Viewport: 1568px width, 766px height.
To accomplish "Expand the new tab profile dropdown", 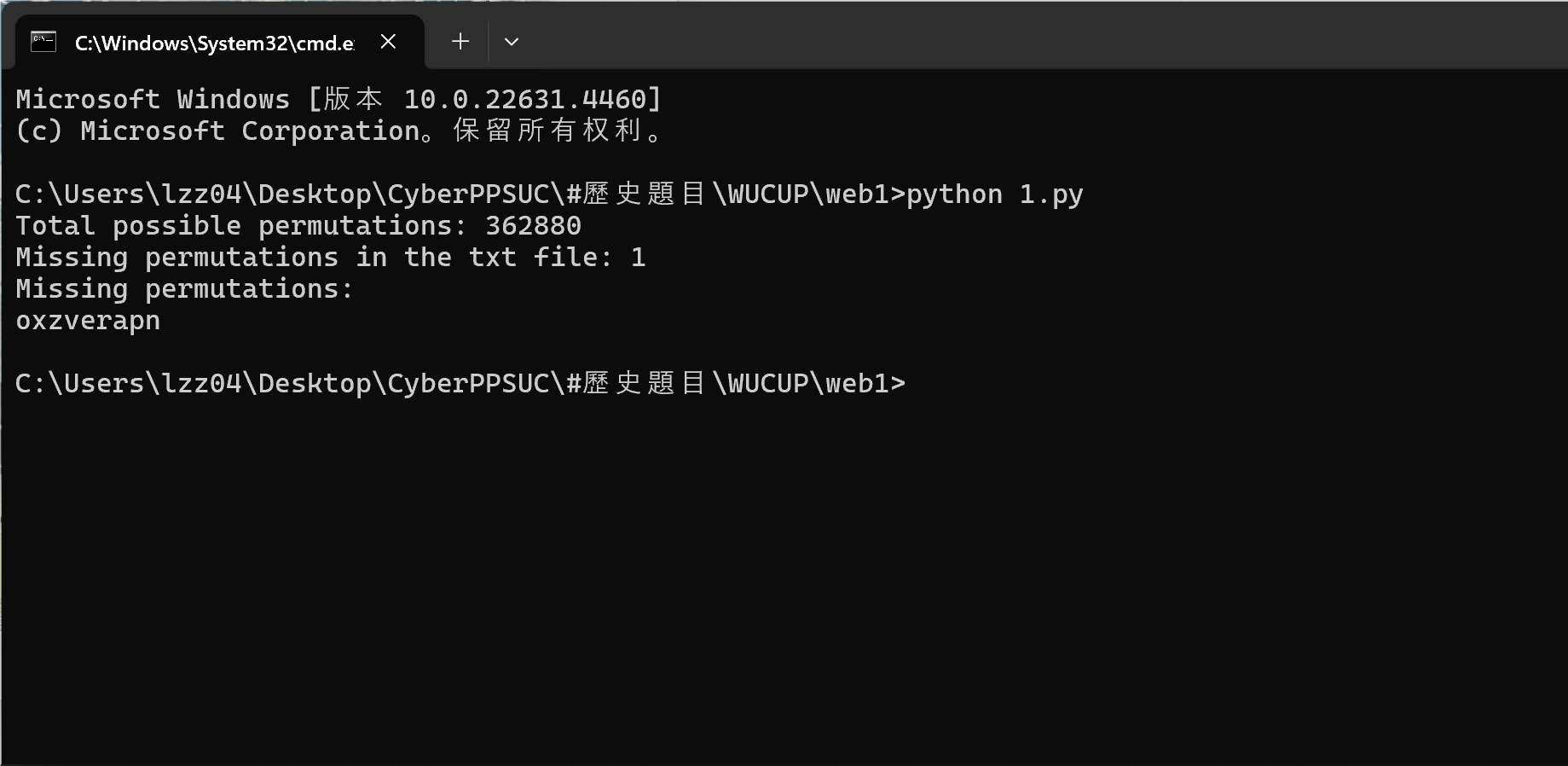I will [x=512, y=41].
